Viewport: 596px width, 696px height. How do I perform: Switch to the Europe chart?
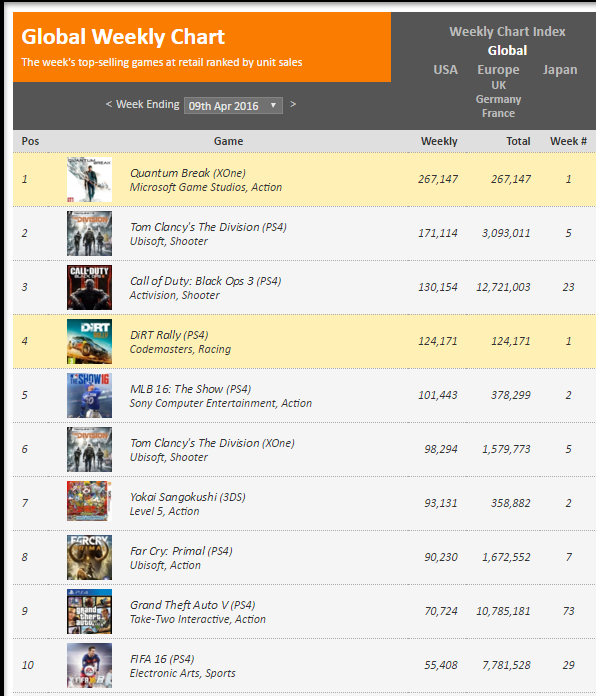tap(498, 70)
